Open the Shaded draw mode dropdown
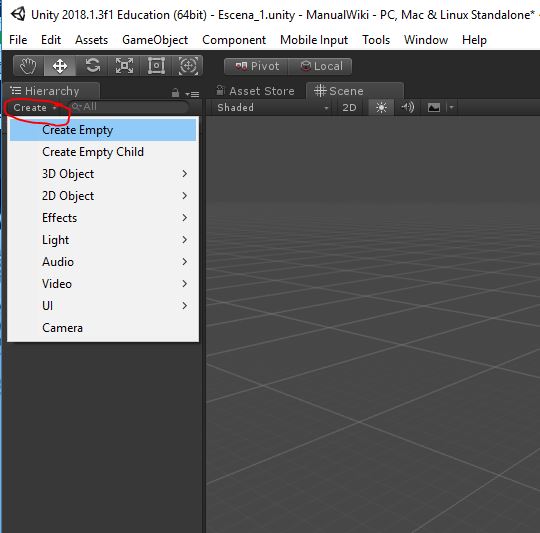The image size is (540, 533). (272, 107)
